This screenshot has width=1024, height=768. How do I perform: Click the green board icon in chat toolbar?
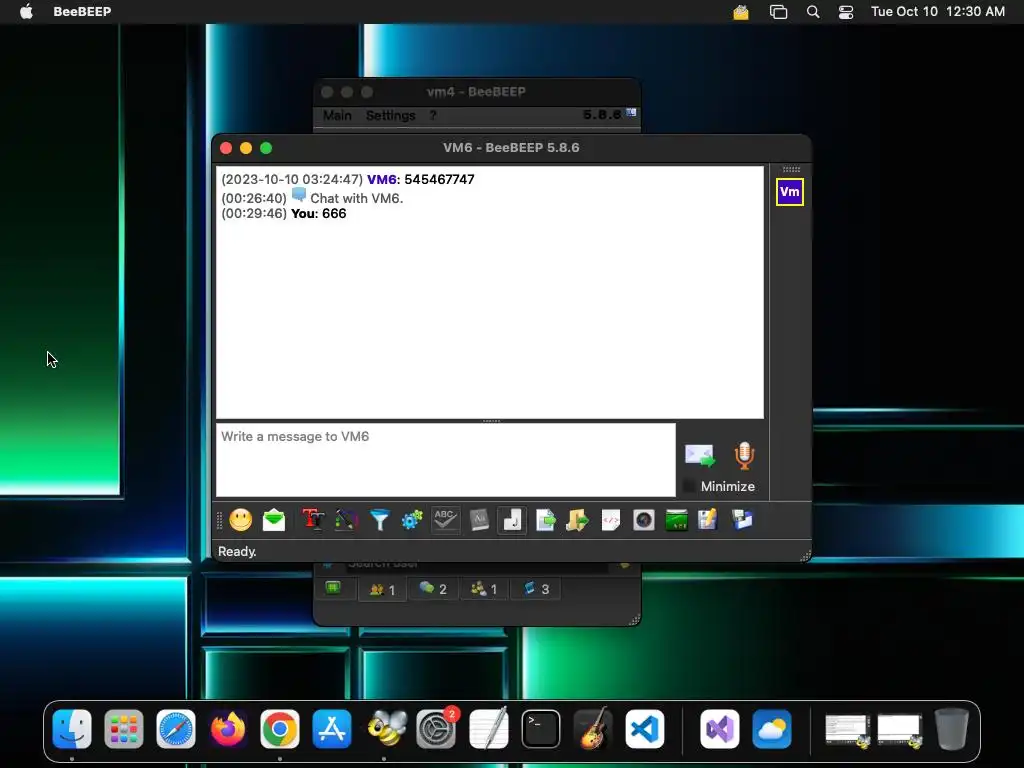676,520
